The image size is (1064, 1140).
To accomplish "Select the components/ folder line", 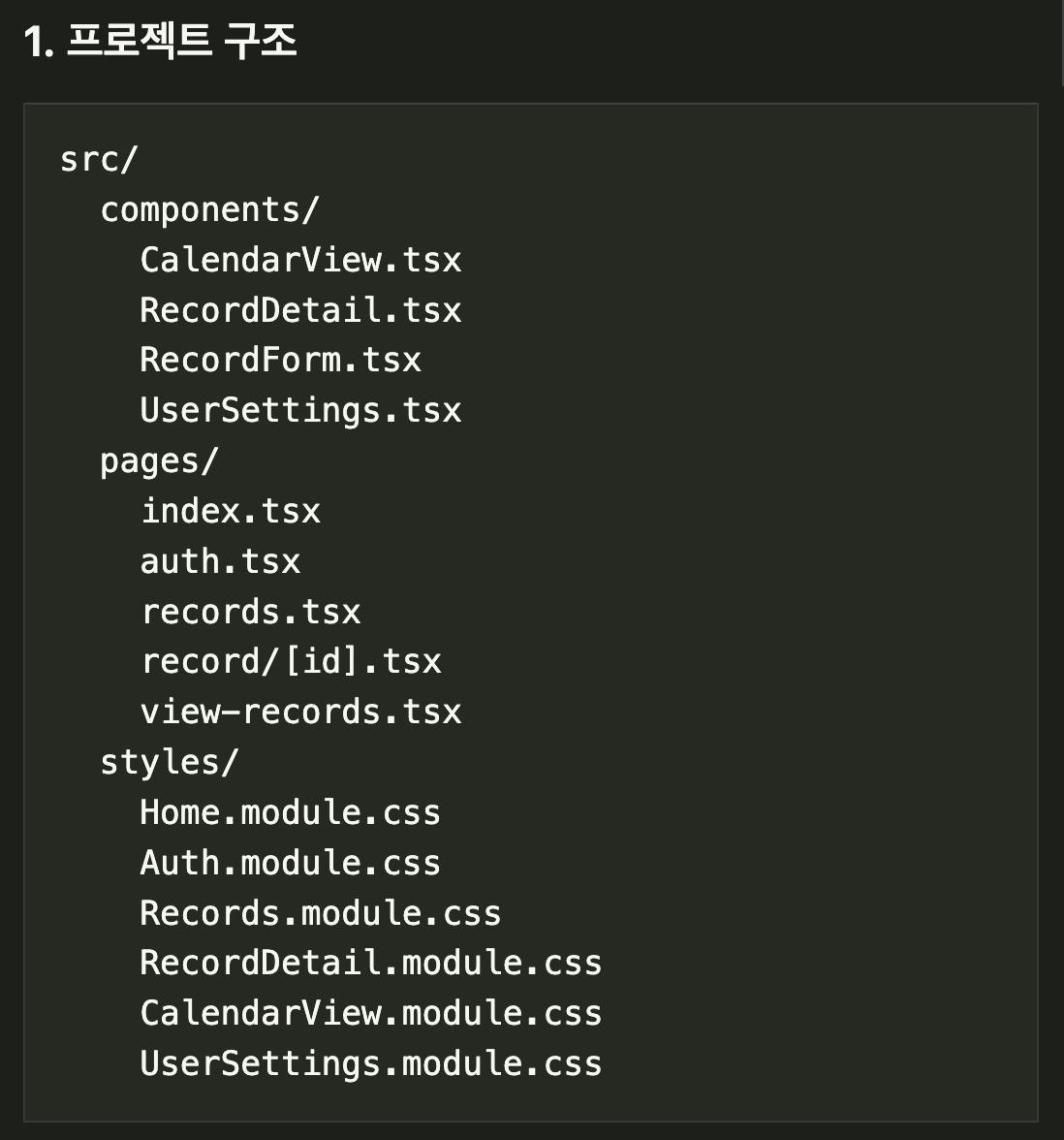I will tap(209, 209).
